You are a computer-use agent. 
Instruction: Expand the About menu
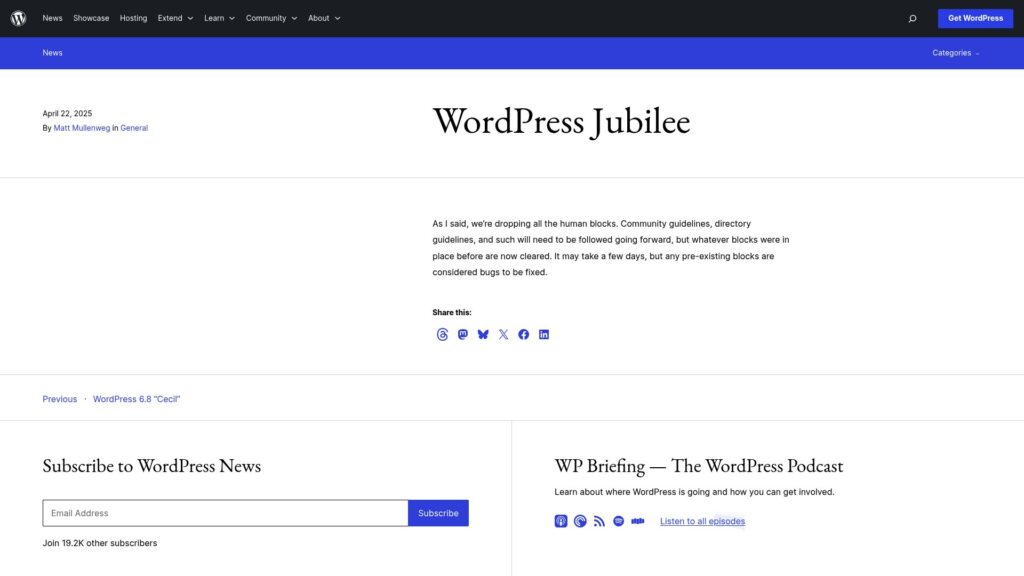pyautogui.click(x=324, y=18)
